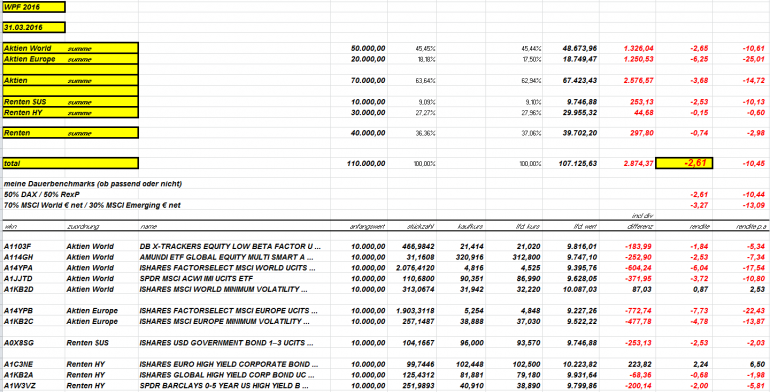
Task: Click the 31.03.2016 date cell
Action: click(33, 28)
